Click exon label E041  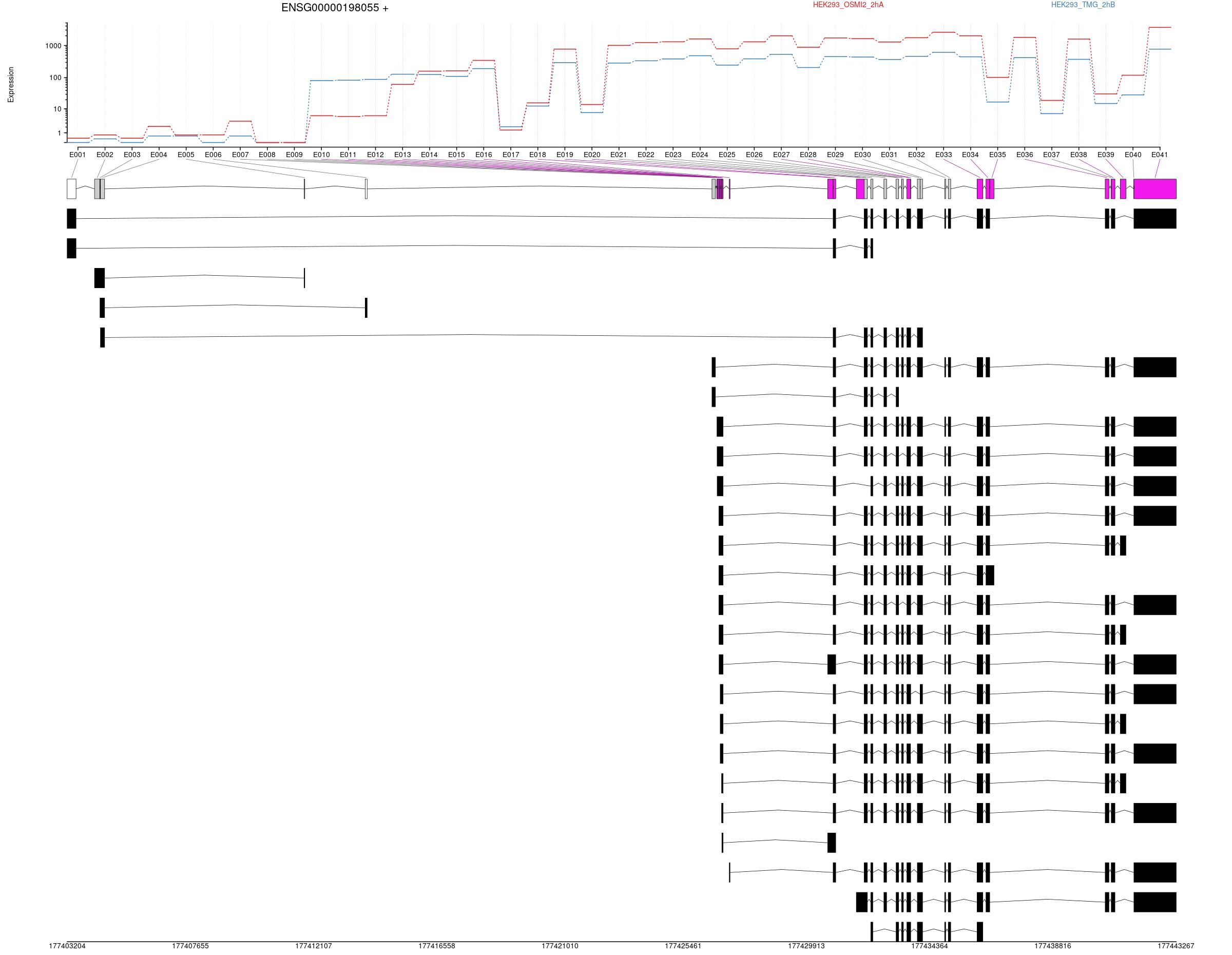(x=1159, y=155)
